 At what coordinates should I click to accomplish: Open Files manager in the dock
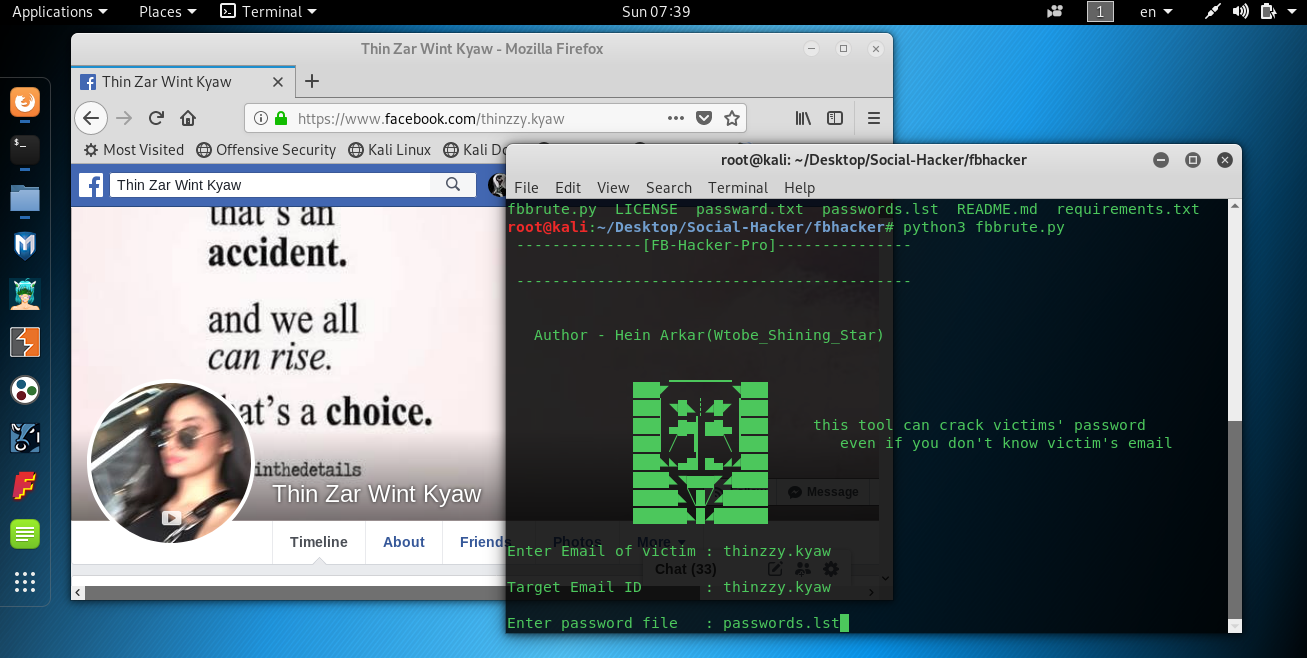pos(25,198)
